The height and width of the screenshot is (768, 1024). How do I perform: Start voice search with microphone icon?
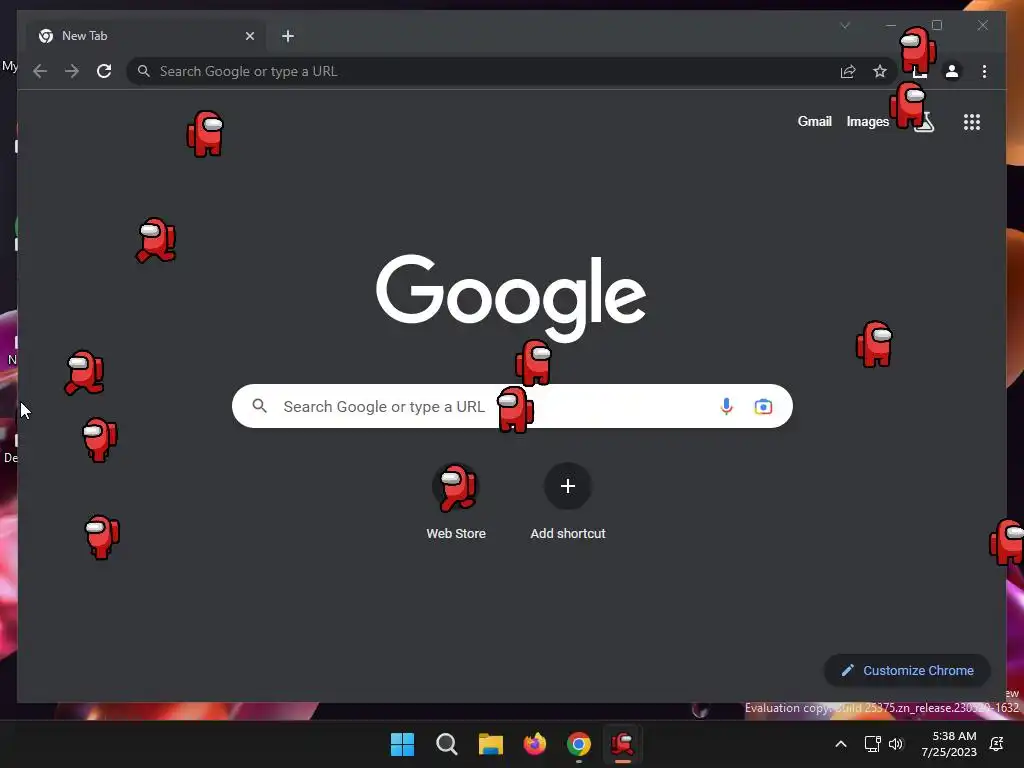(726, 406)
